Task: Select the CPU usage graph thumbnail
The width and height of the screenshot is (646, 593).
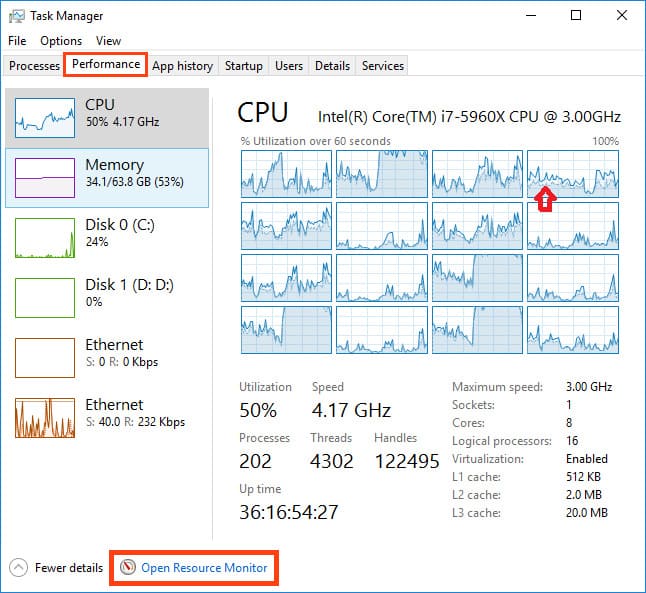Action: coord(44,118)
